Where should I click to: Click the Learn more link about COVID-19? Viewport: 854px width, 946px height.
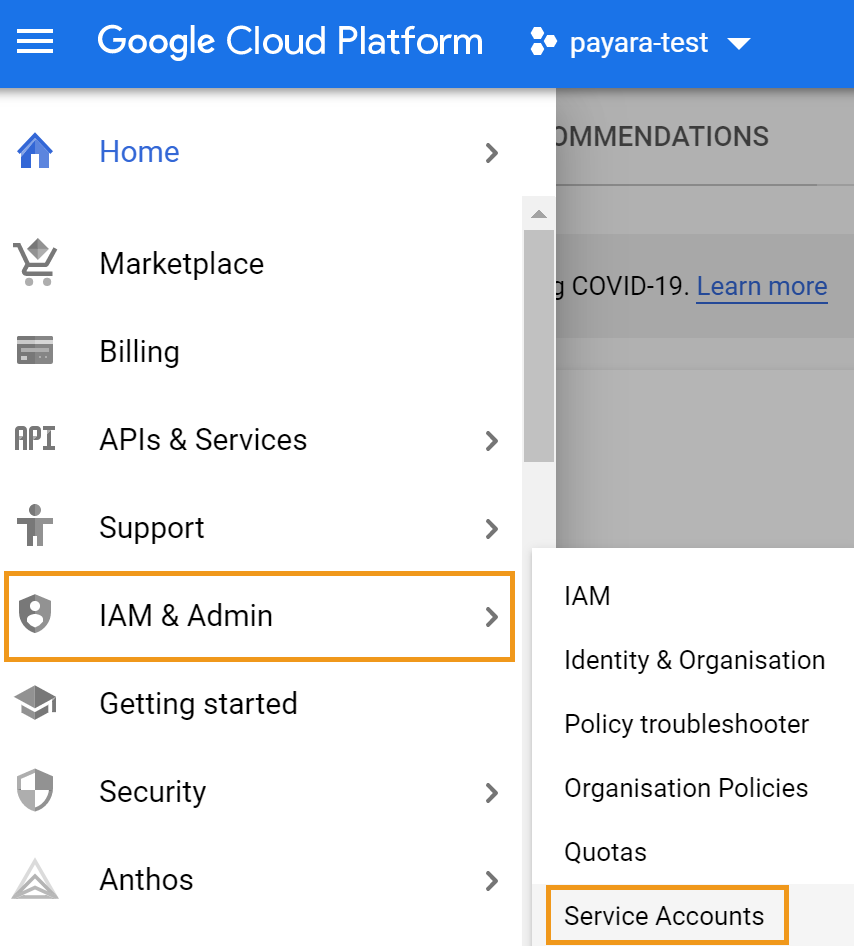click(x=761, y=287)
